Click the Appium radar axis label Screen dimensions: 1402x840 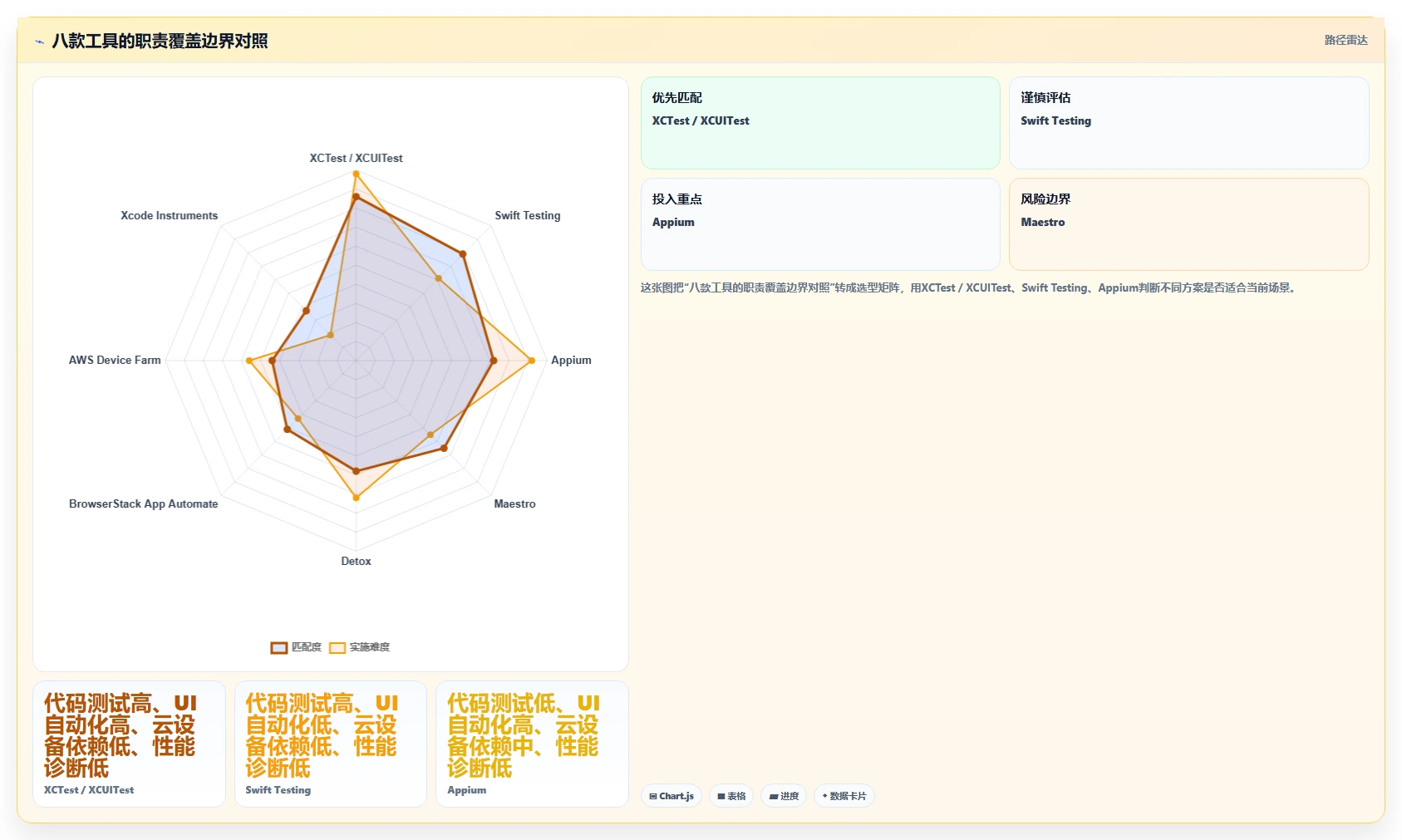[571, 360]
